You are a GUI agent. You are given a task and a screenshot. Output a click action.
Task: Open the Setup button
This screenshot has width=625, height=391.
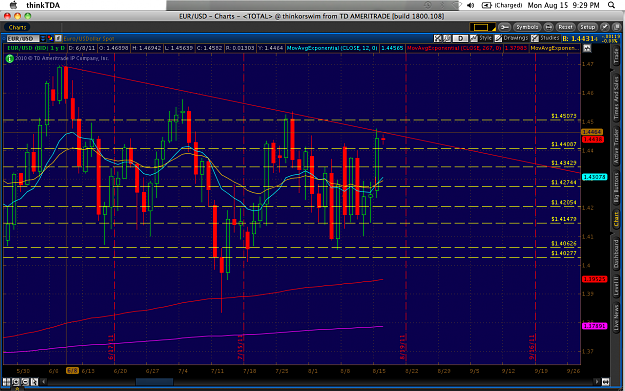[587, 27]
